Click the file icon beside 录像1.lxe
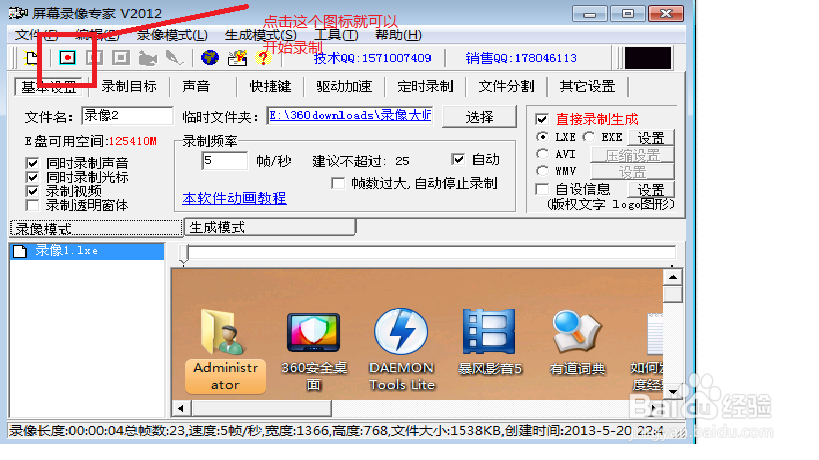Image resolution: width=819 pixels, height=460 pixels. (20, 251)
